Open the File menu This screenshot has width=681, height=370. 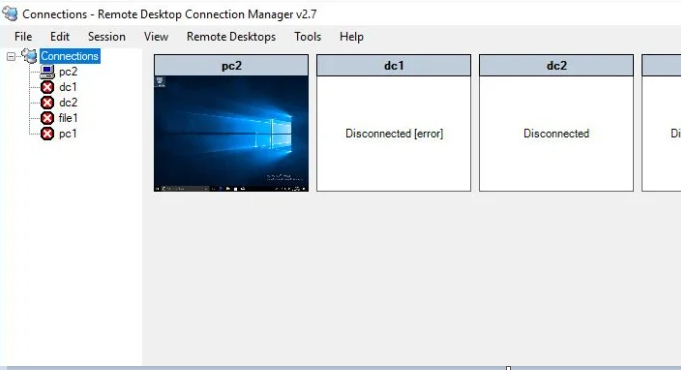pos(23,36)
